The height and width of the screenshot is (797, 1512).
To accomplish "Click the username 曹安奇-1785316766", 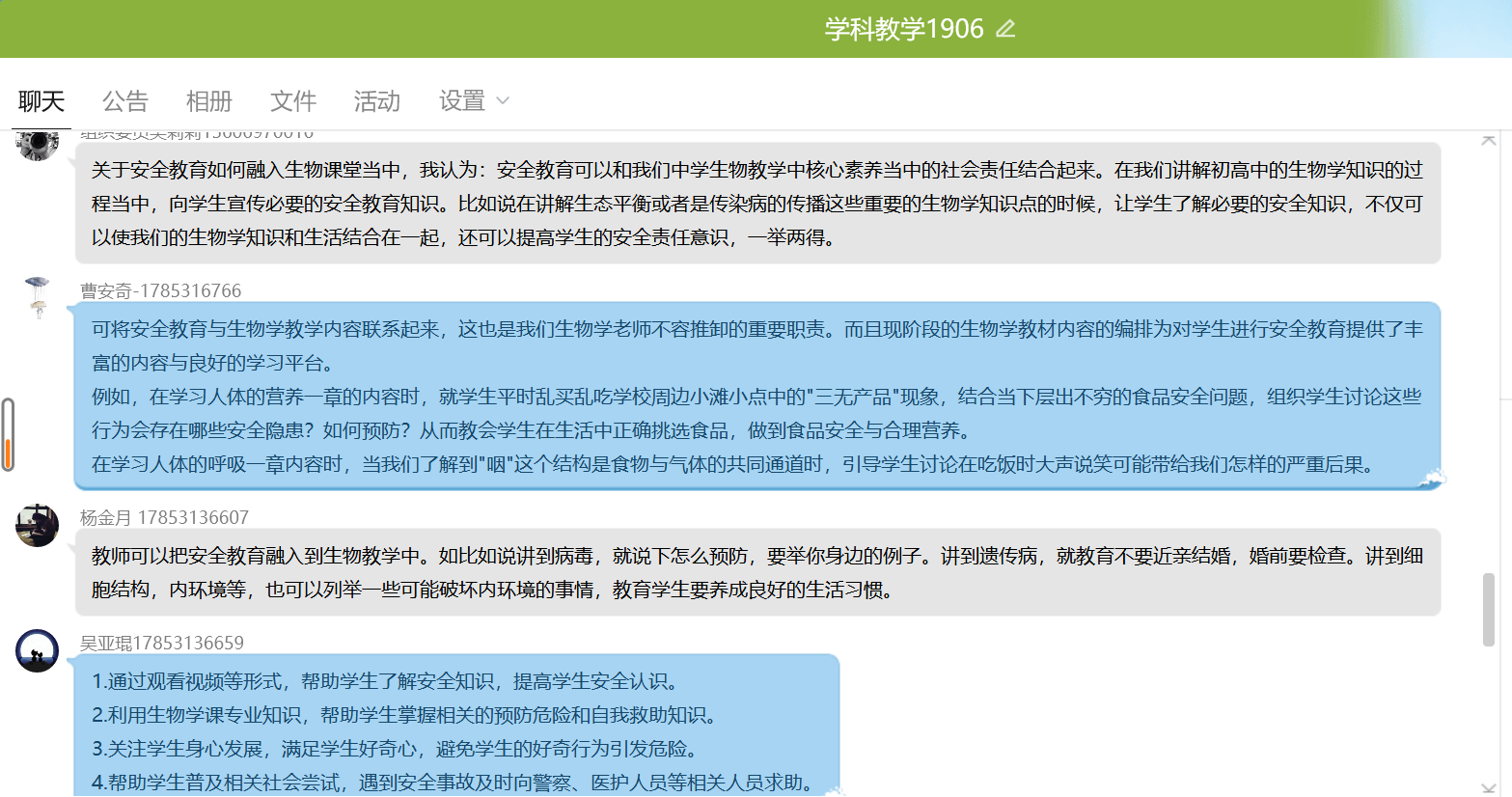I will coord(161,290).
